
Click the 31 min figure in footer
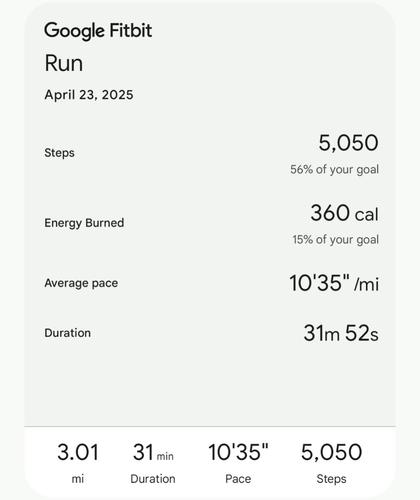[153, 453]
